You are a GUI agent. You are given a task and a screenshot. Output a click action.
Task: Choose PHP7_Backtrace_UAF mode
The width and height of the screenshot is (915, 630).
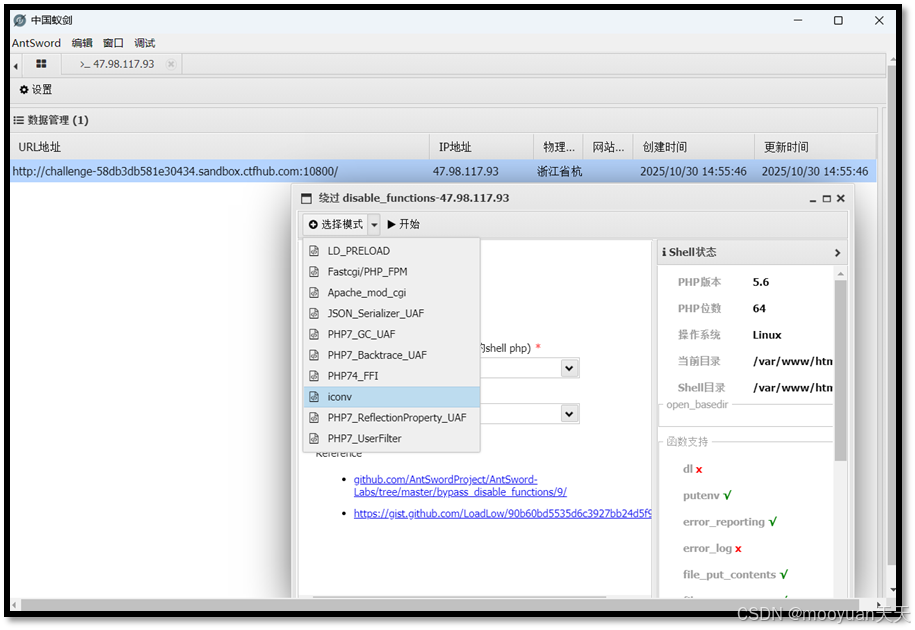(x=392, y=355)
